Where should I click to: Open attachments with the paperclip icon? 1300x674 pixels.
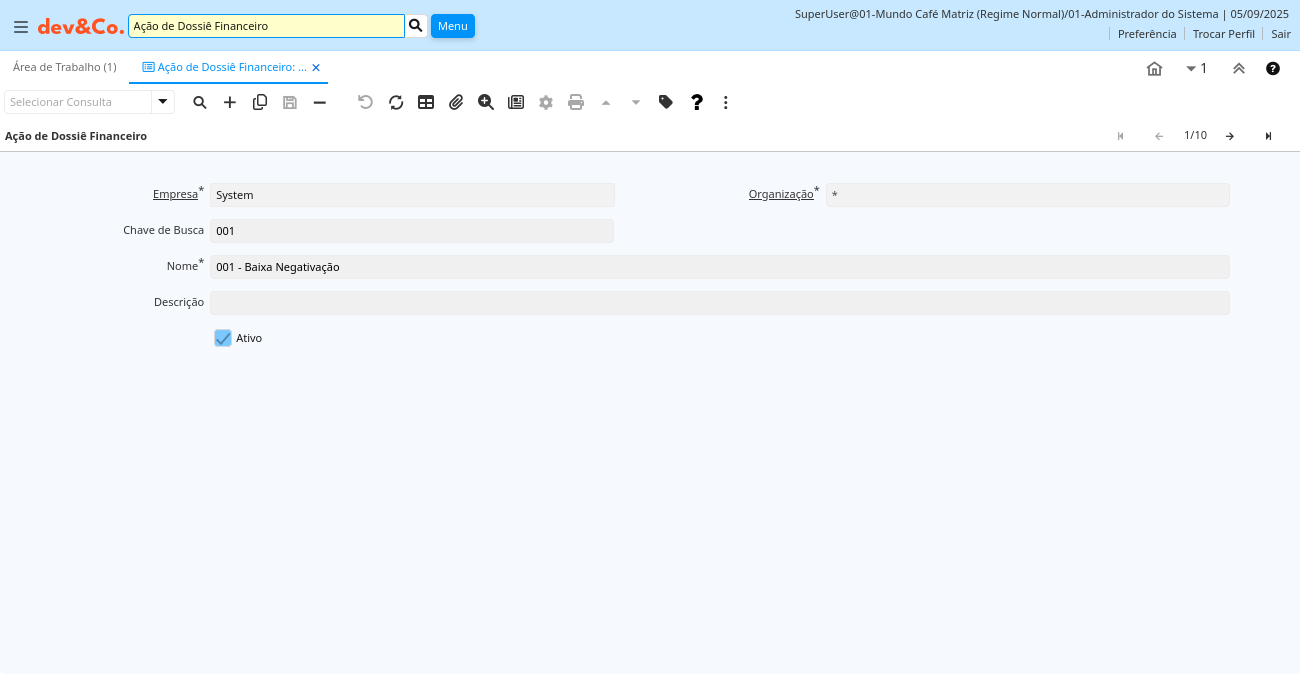(456, 102)
